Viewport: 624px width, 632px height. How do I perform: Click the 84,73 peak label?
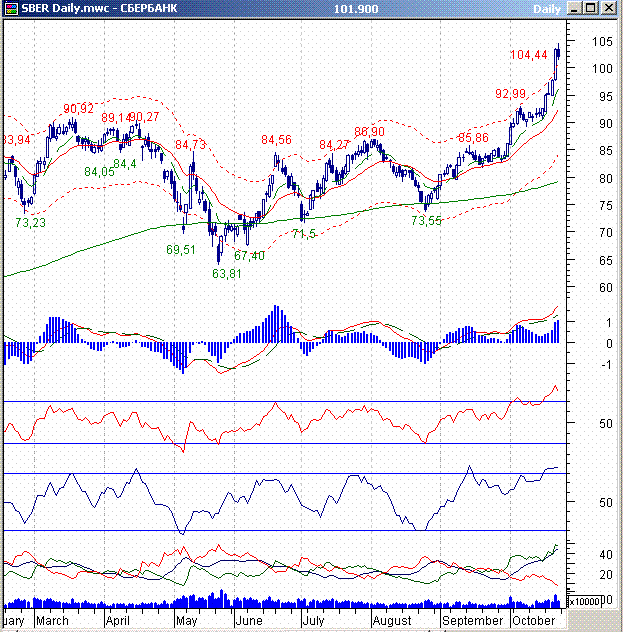tap(190, 144)
